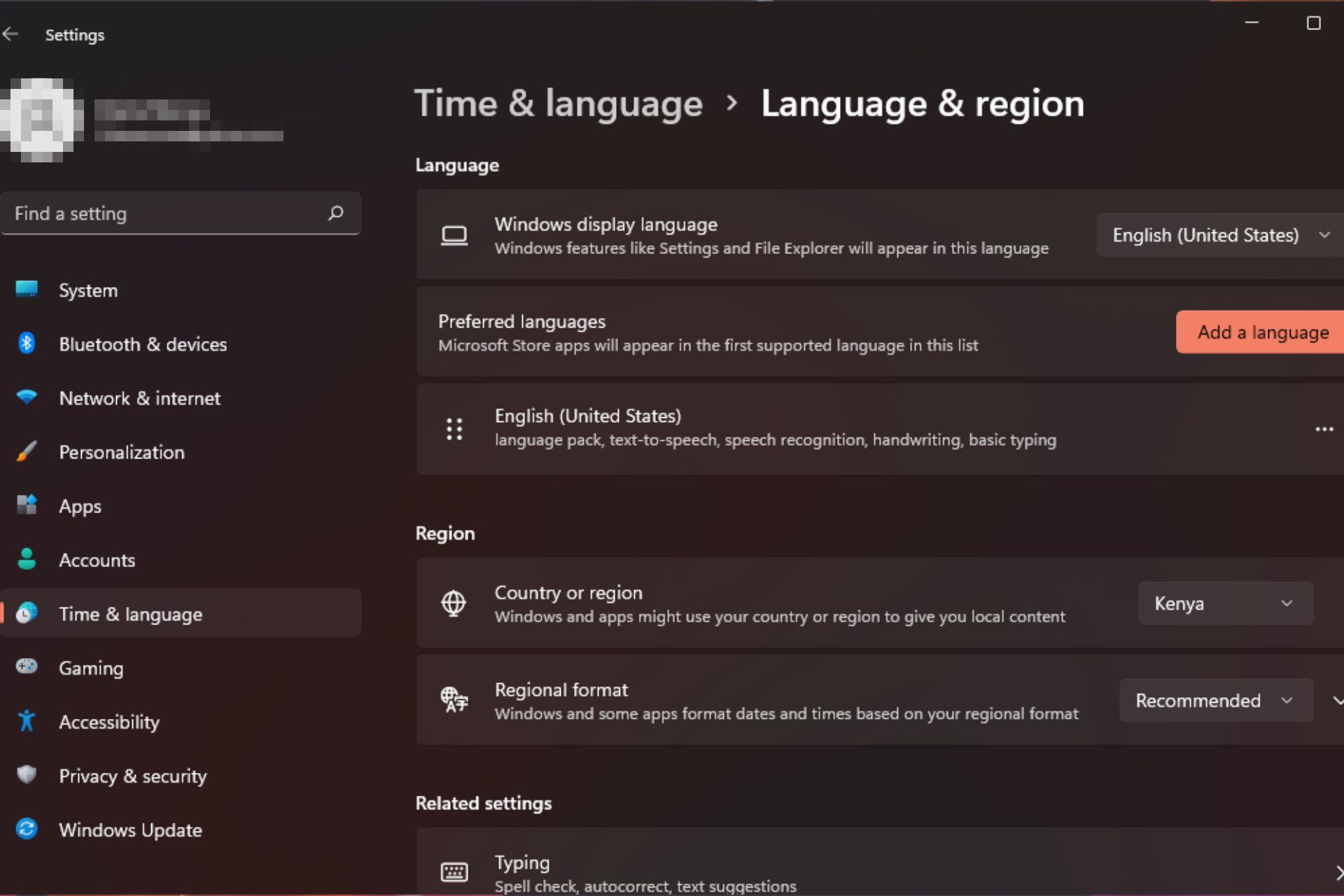The height and width of the screenshot is (896, 1344).
Task: Open Privacy & security settings
Action: point(132,776)
